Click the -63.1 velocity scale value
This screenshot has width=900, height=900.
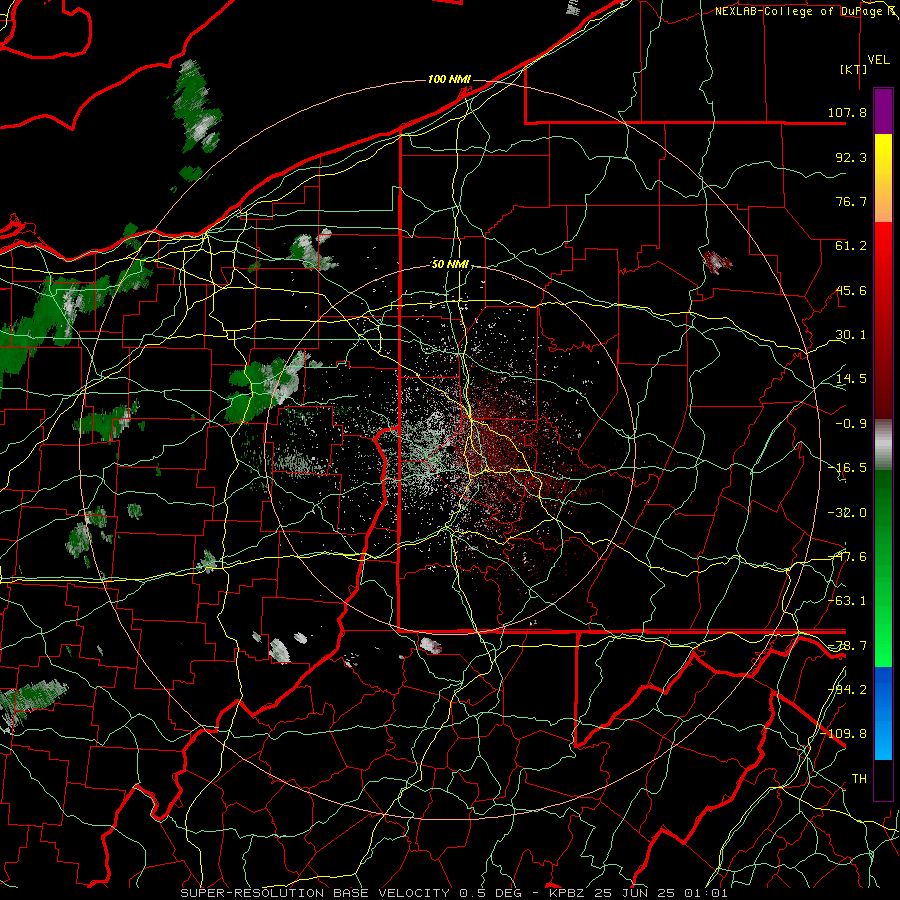848,601
